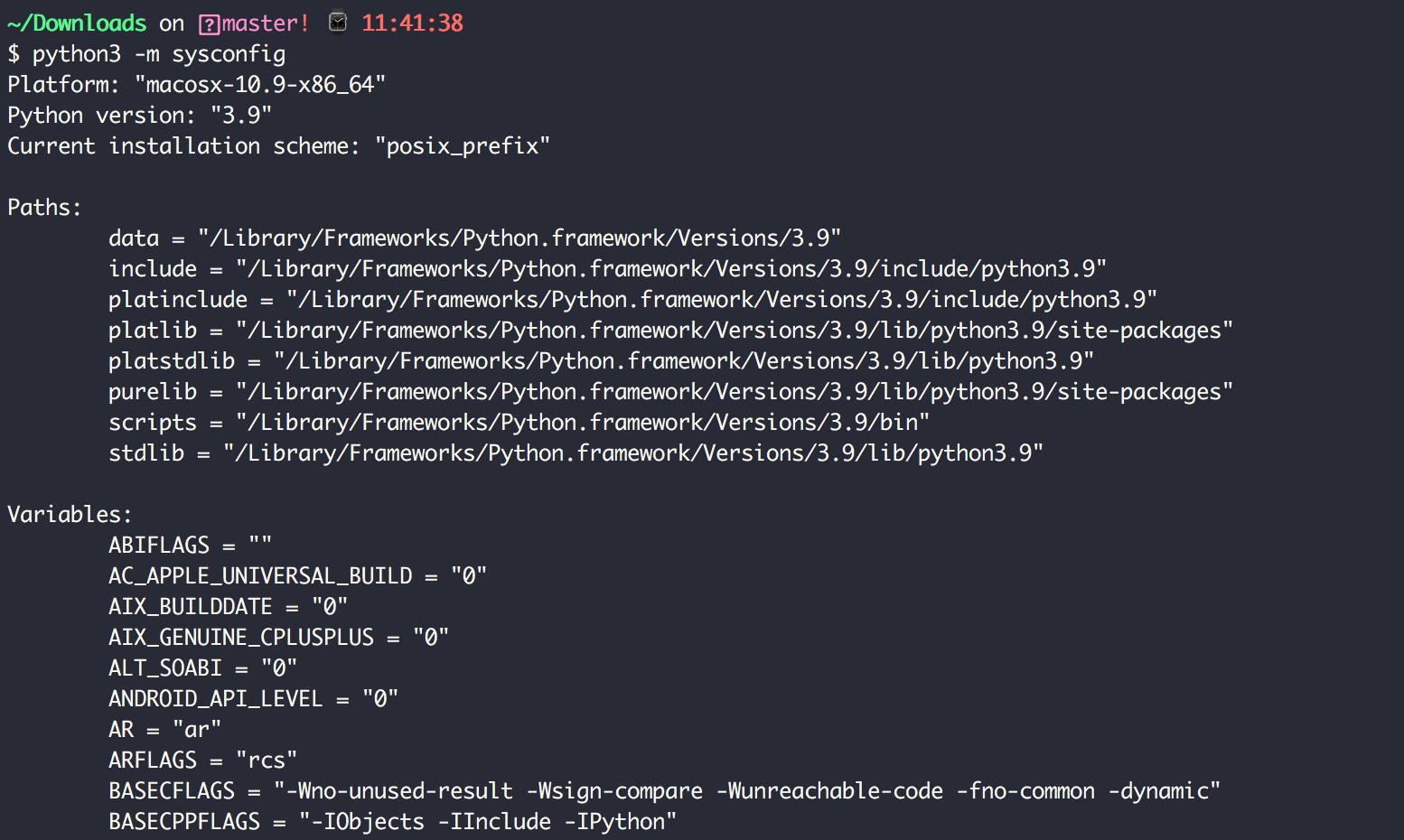Click the ARFLAGS "rcs" value
This screenshot has width=1404, height=840.
(267, 761)
